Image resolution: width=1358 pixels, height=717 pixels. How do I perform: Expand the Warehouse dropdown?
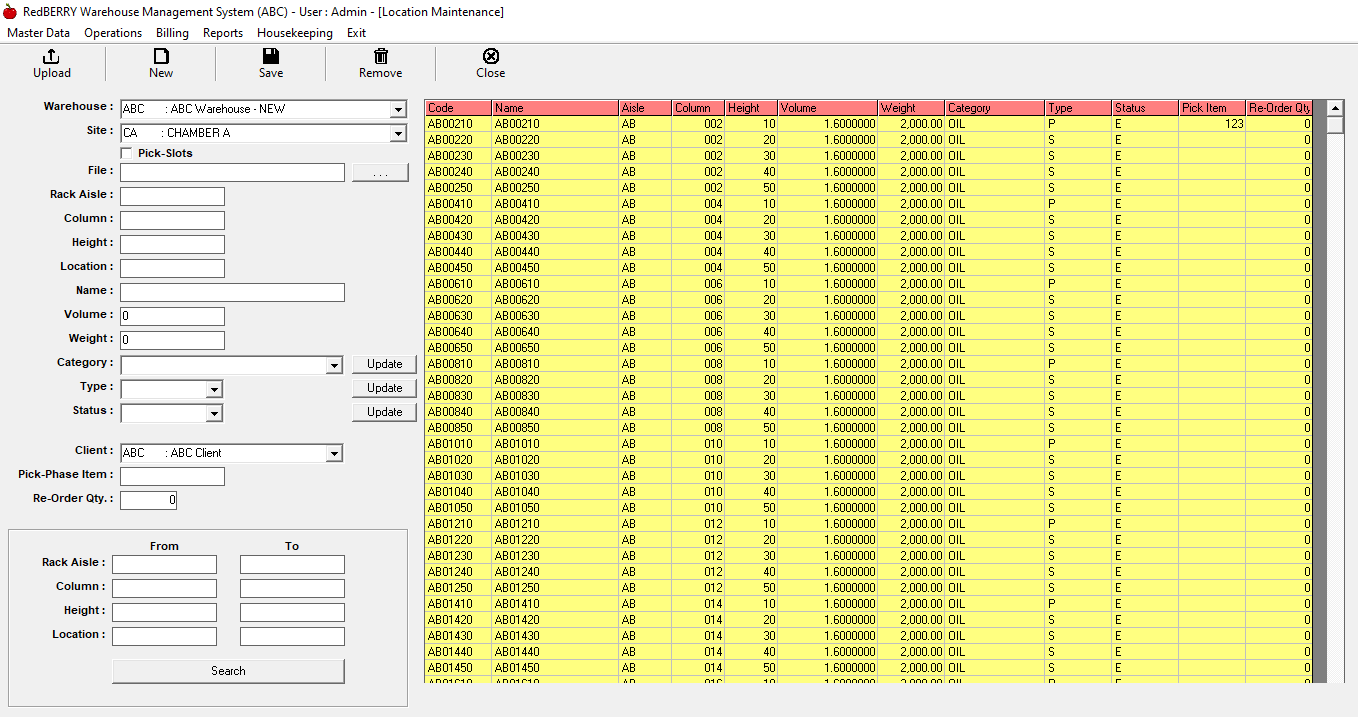click(x=398, y=109)
